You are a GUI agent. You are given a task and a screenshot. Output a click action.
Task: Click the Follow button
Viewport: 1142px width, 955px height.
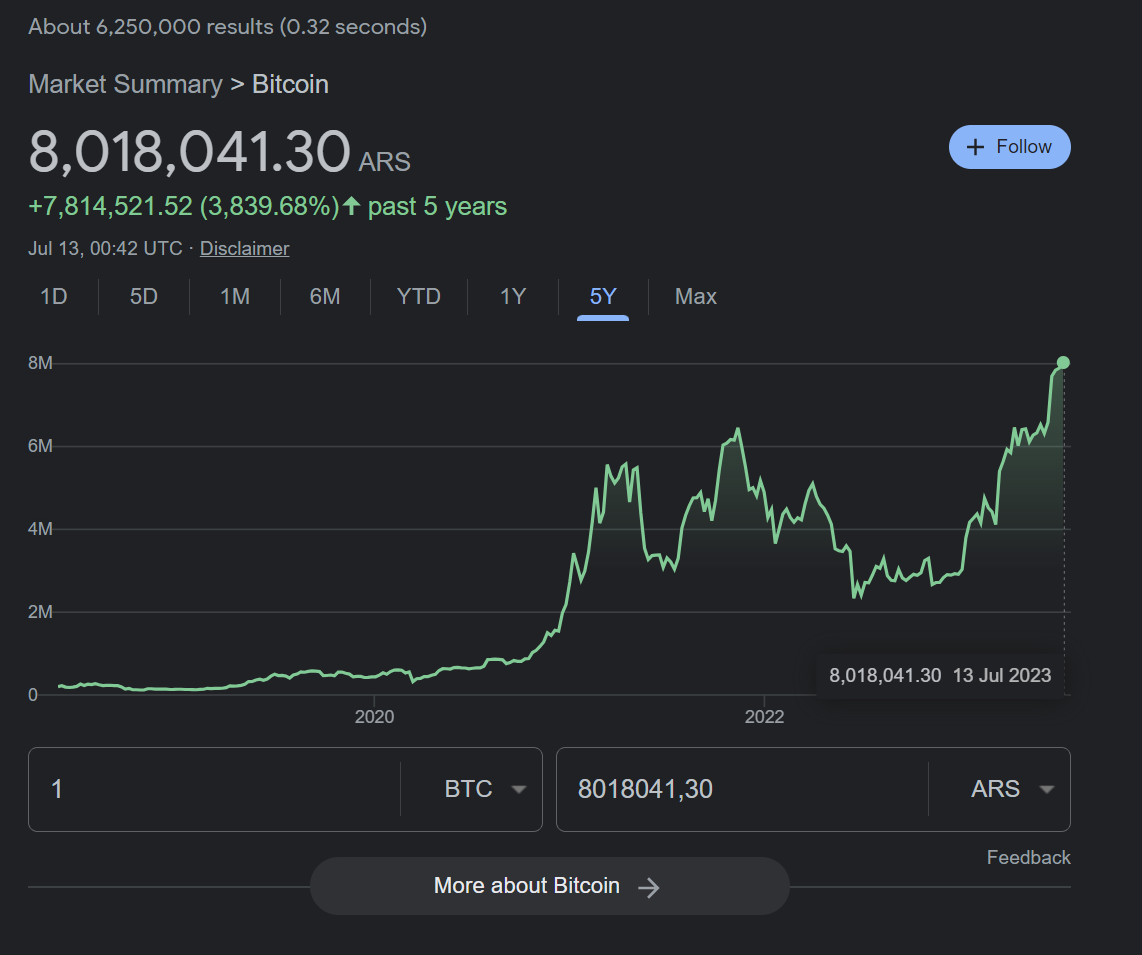pyautogui.click(x=1009, y=147)
